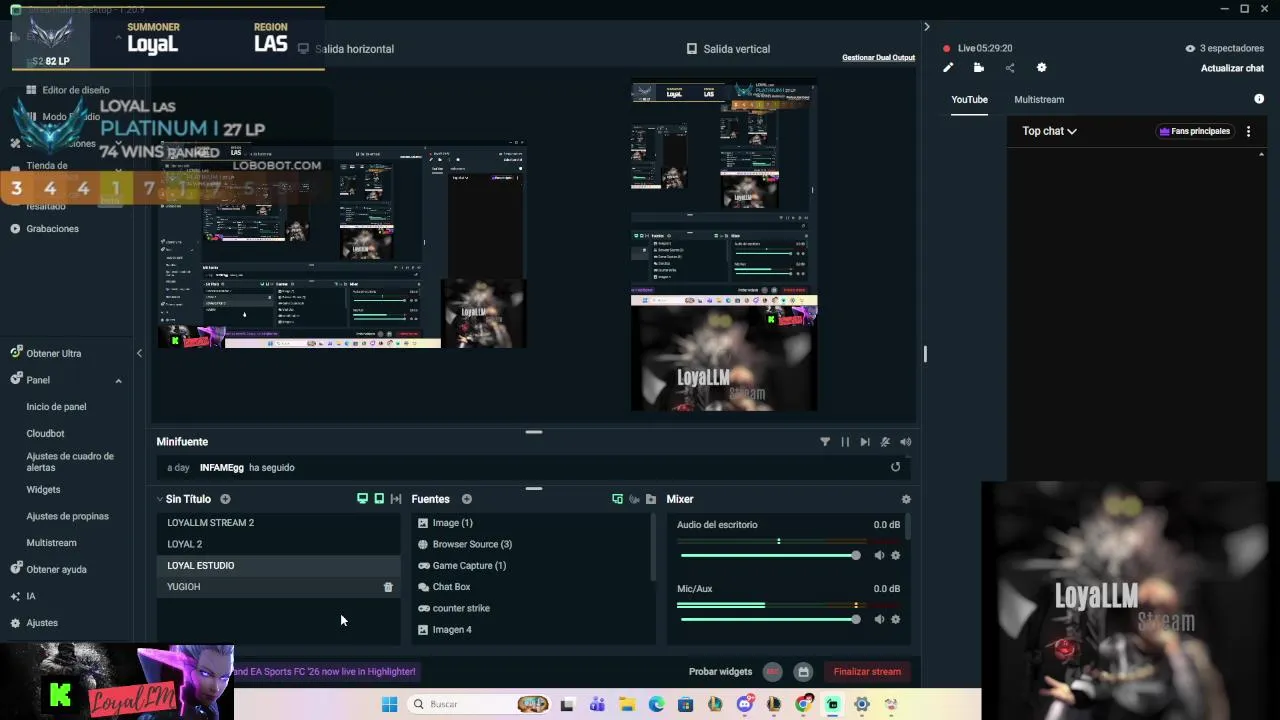Open the Windows Start menu
The width and height of the screenshot is (1280, 720).
click(389, 704)
